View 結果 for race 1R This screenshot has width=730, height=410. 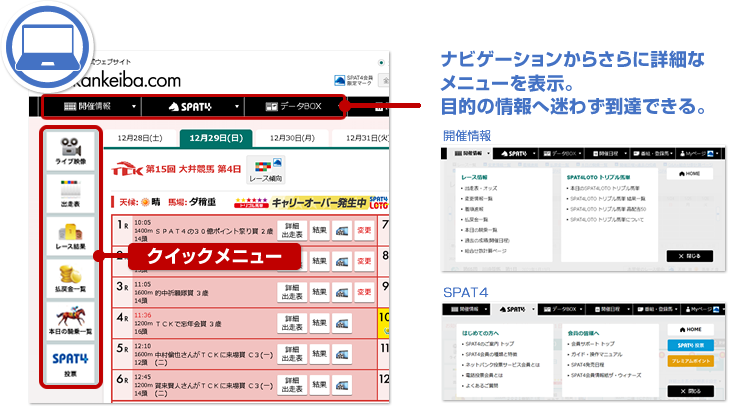pyautogui.click(x=319, y=230)
